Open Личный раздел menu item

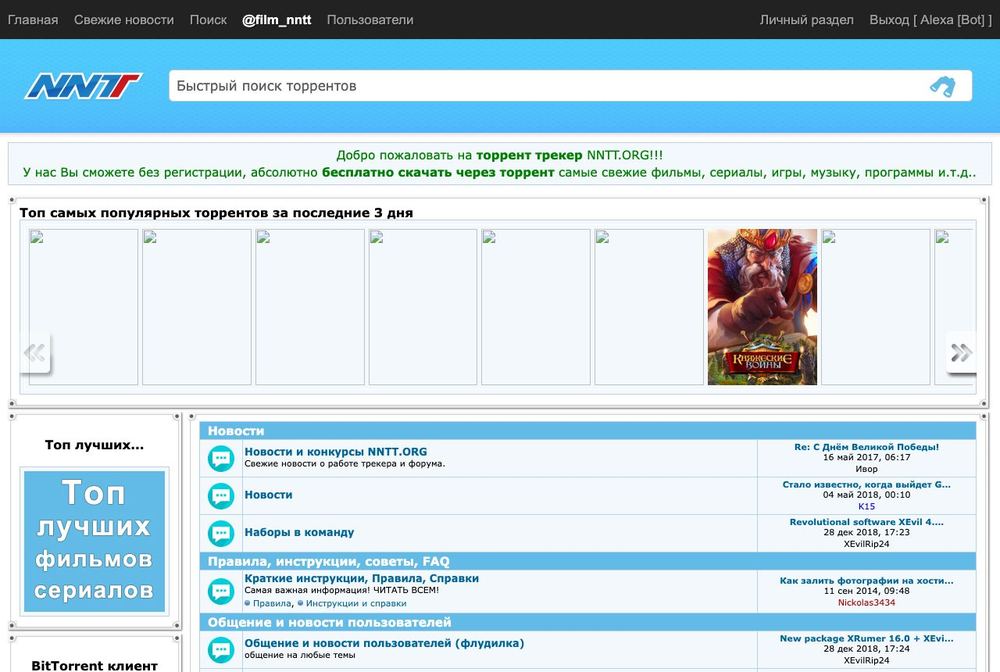(x=806, y=20)
